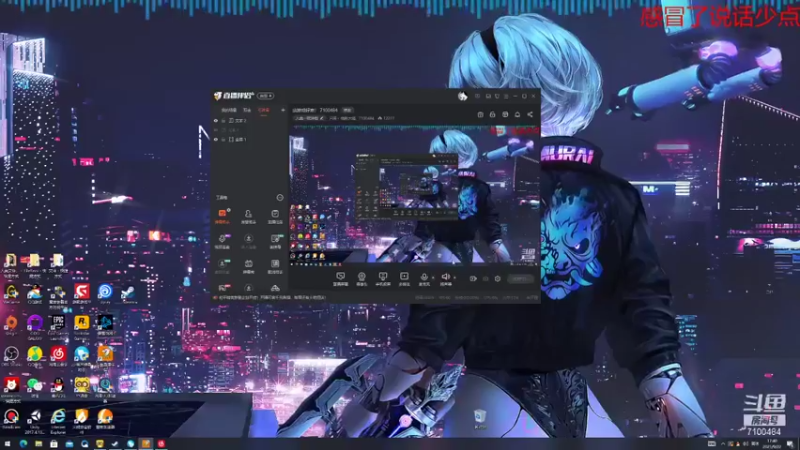Open the red Garena G desktop icon
800x450 pixels.
point(82,293)
